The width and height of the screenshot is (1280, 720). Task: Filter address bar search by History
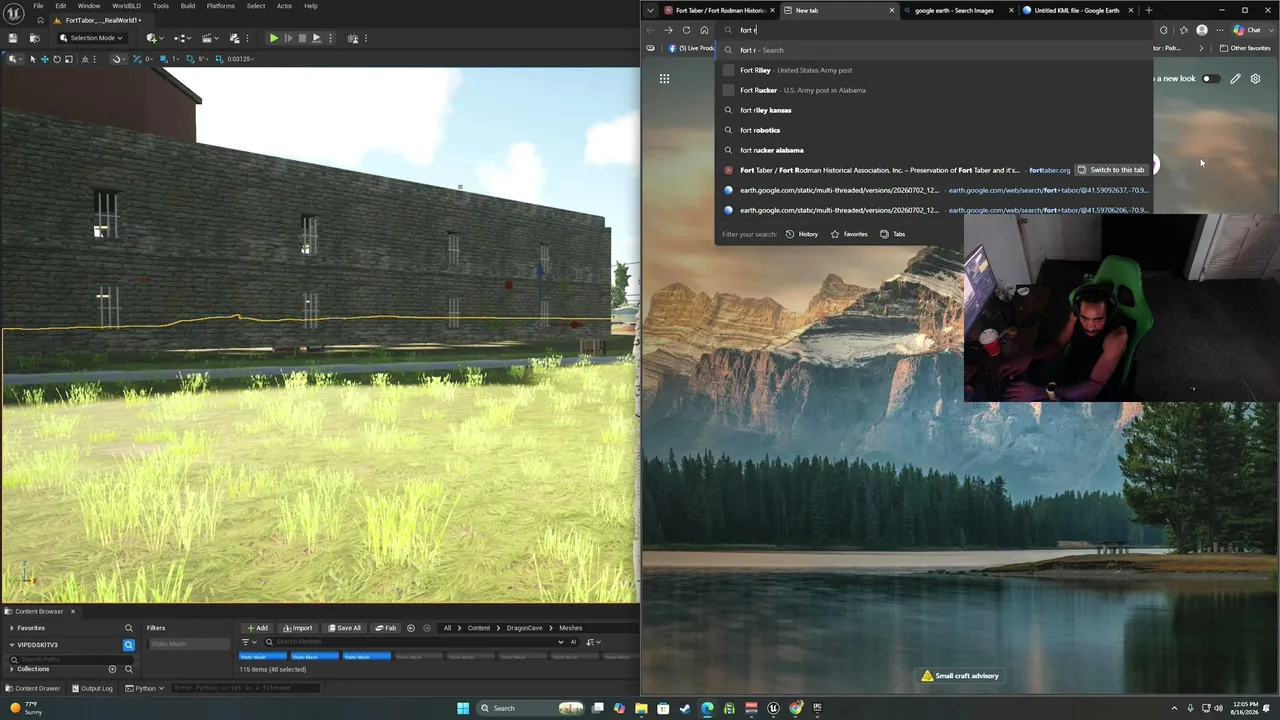pos(802,234)
